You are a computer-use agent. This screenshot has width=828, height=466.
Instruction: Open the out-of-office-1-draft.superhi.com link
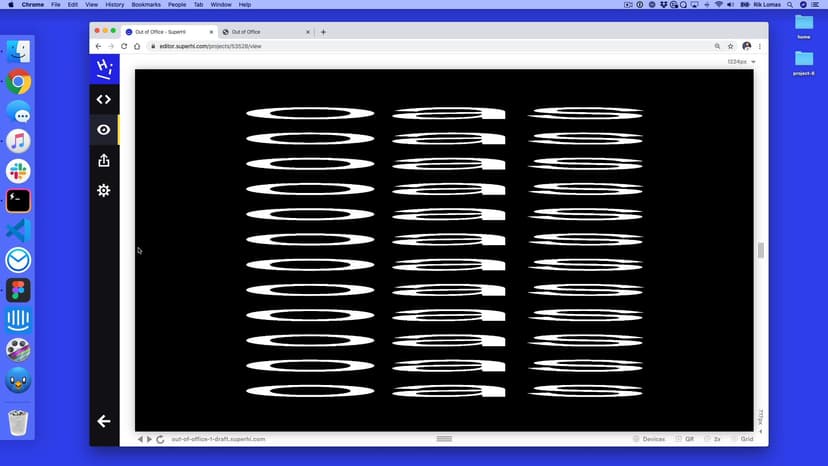click(218, 439)
